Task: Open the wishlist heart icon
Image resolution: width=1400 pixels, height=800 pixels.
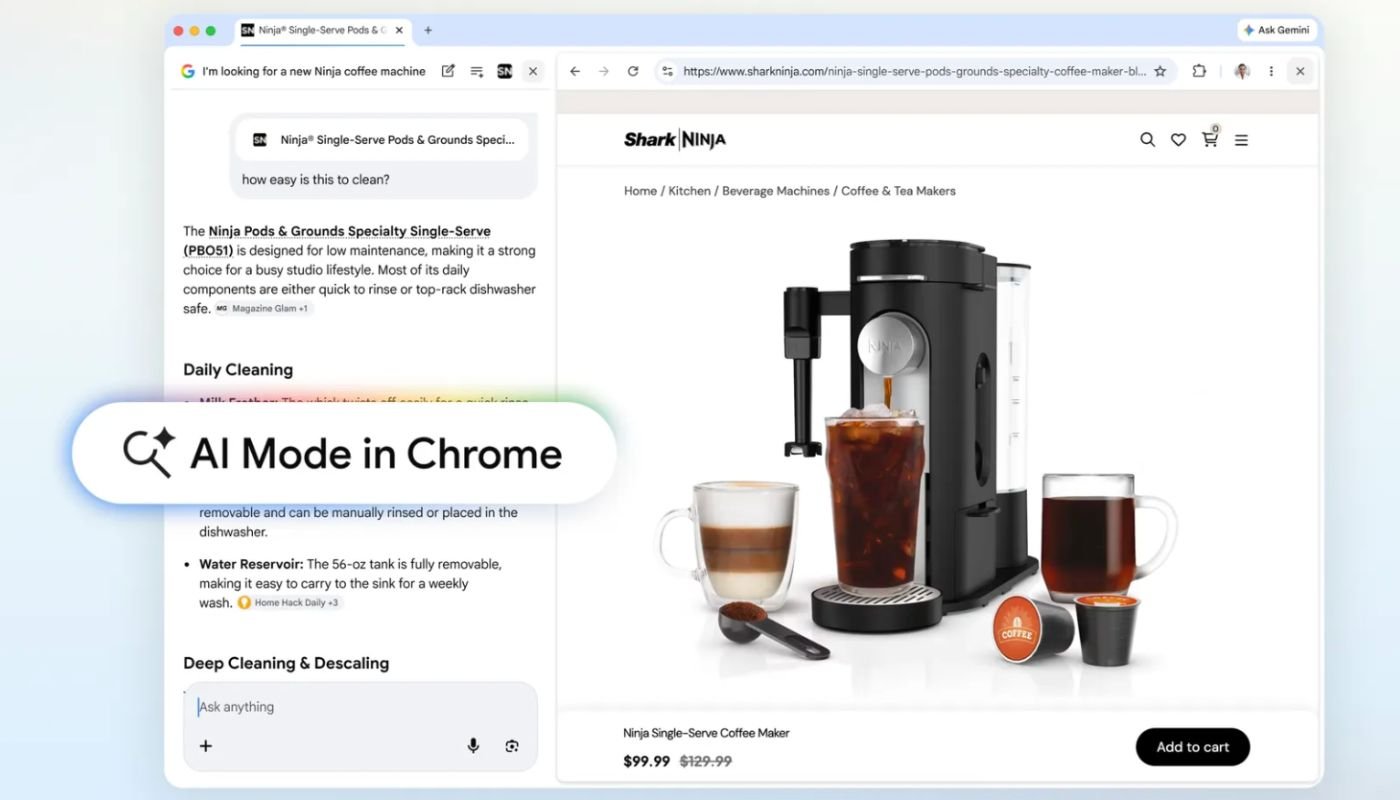Action: 1178,140
